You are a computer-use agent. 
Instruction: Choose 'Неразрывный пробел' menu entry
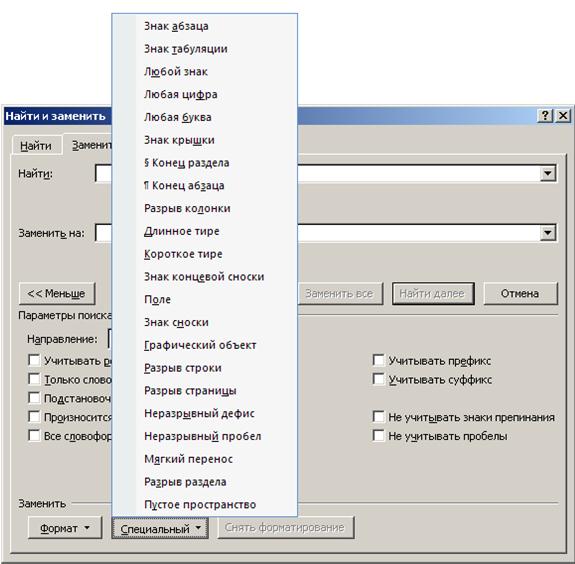(205, 436)
